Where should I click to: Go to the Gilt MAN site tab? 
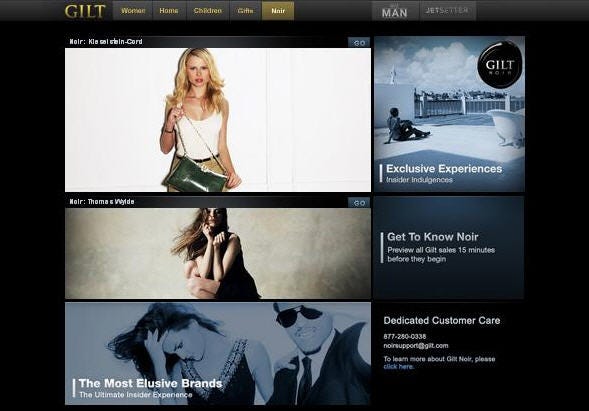point(395,11)
